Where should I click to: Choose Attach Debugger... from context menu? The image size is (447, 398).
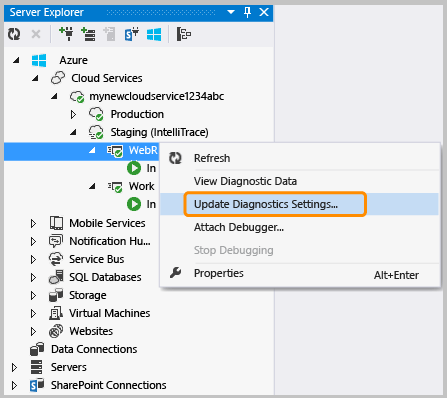point(299,227)
